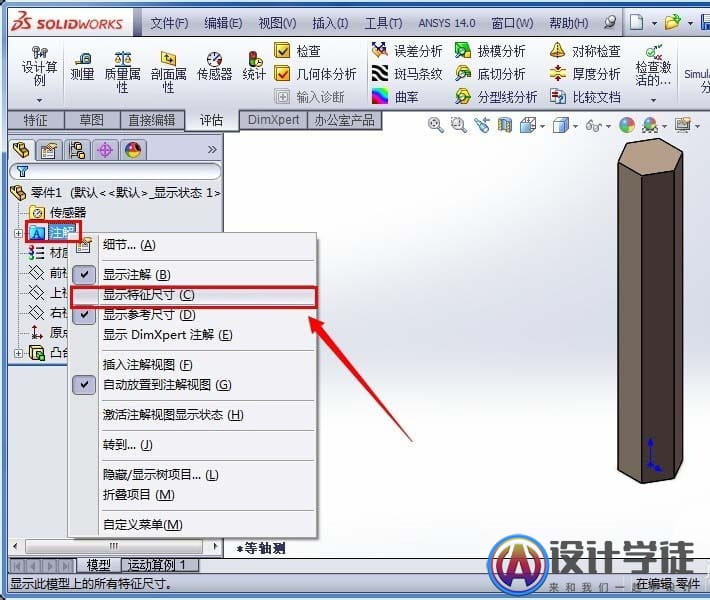
Task: Click Zoom to Fit magnifier icon
Action: point(436,125)
